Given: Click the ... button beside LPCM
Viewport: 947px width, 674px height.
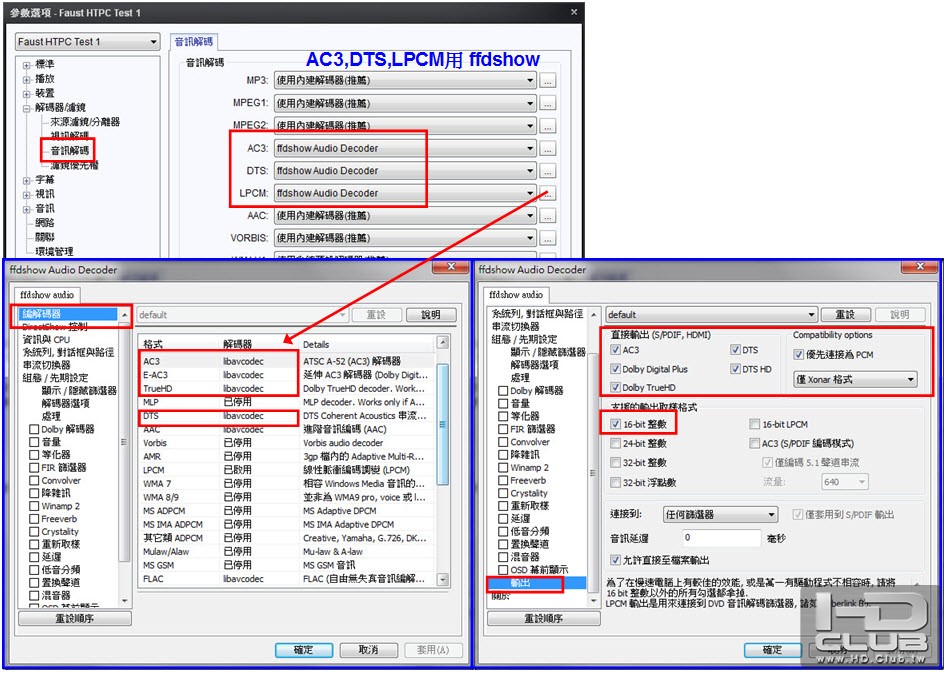Looking at the screenshot, I should click(x=547, y=194).
